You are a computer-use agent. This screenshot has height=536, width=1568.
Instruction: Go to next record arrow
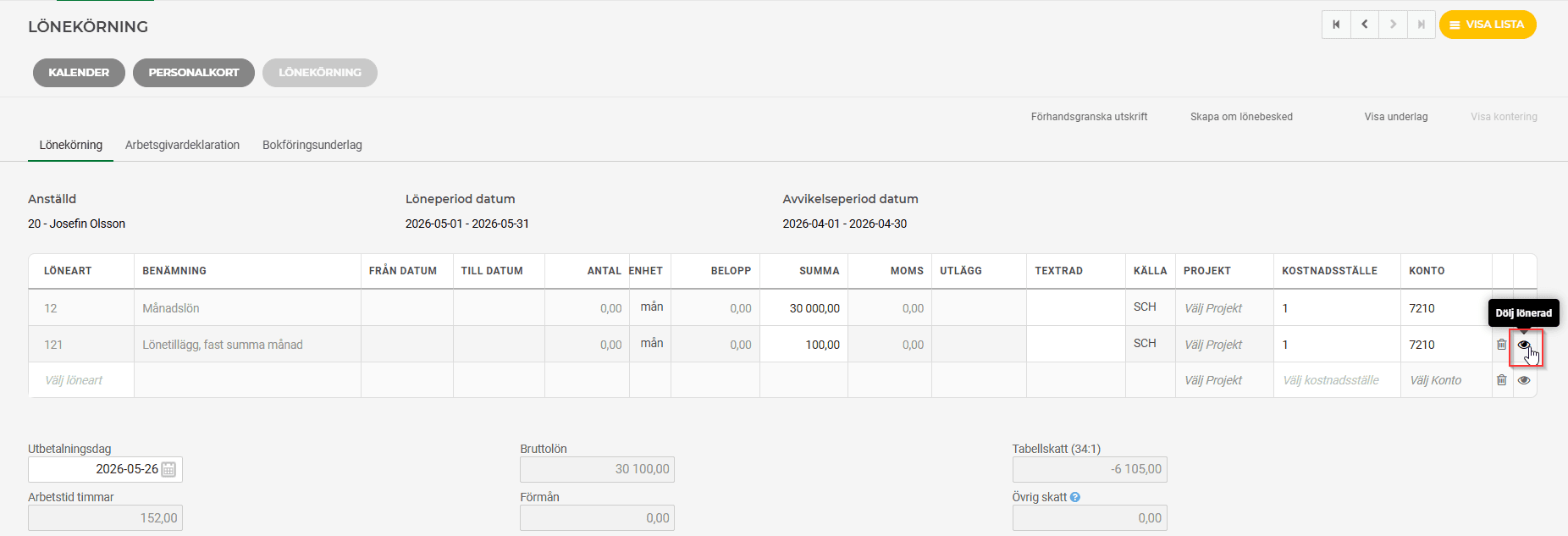pyautogui.click(x=1393, y=25)
